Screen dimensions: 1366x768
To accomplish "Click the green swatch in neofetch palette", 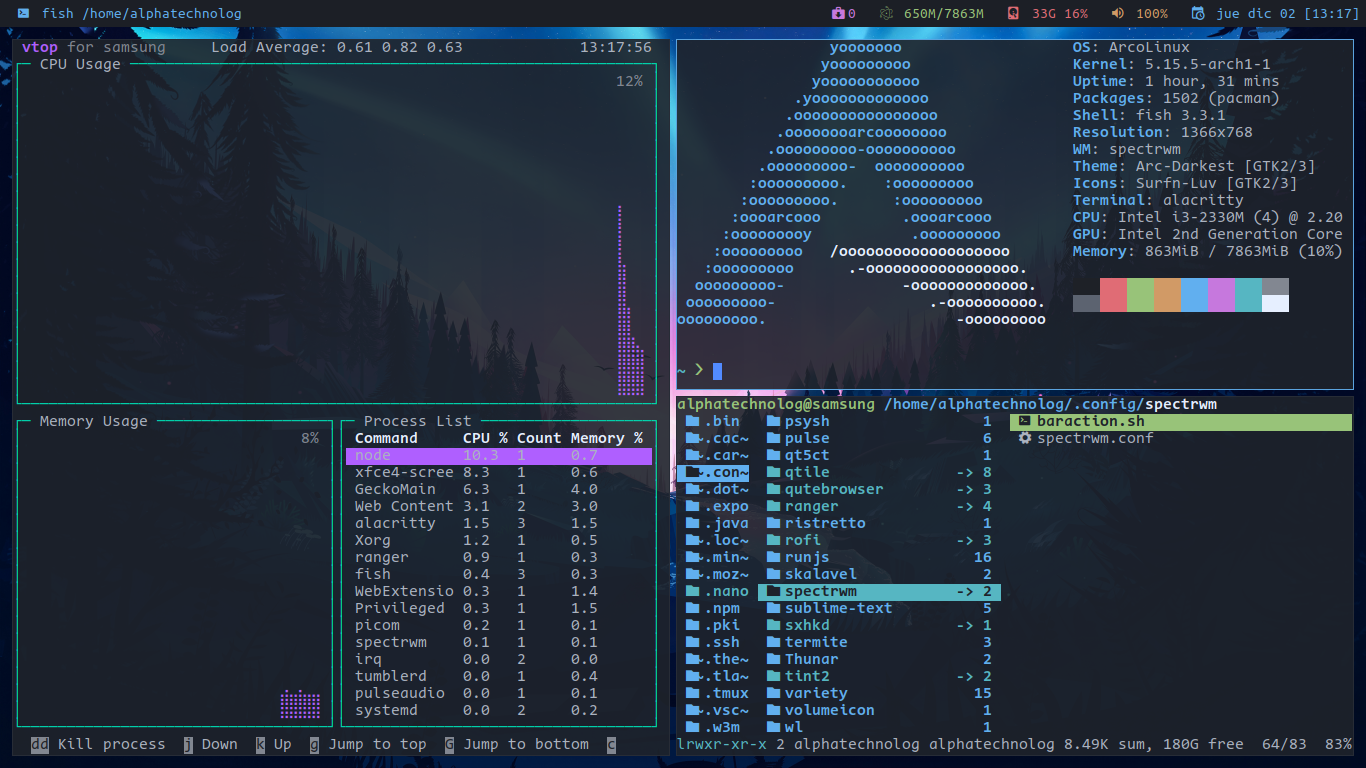I will (x=1140, y=295).
